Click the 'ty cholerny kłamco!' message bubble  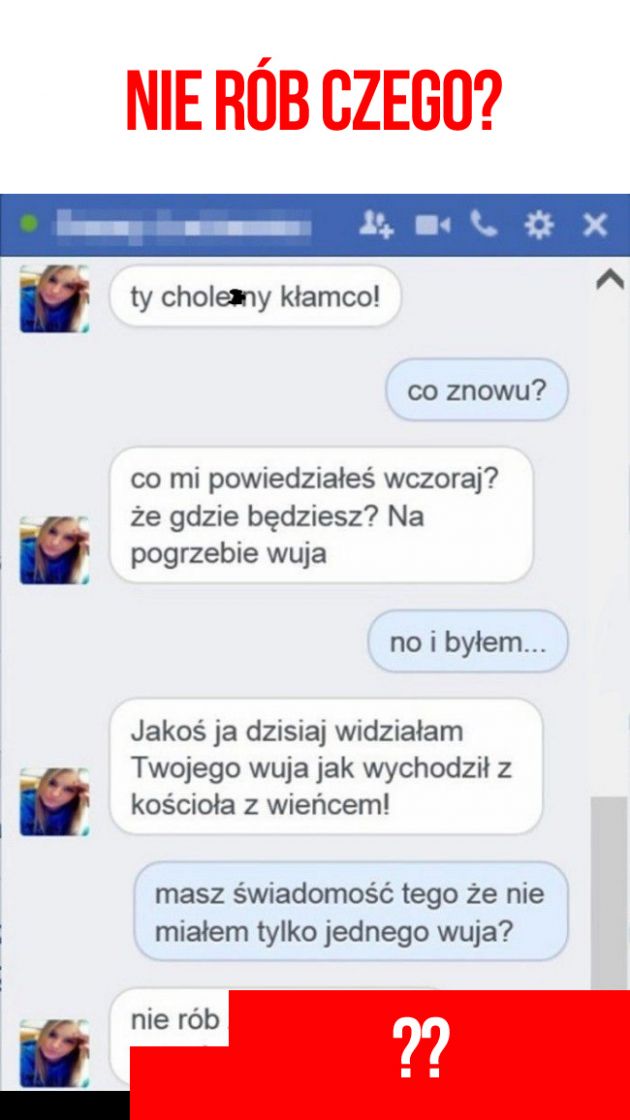pos(255,297)
